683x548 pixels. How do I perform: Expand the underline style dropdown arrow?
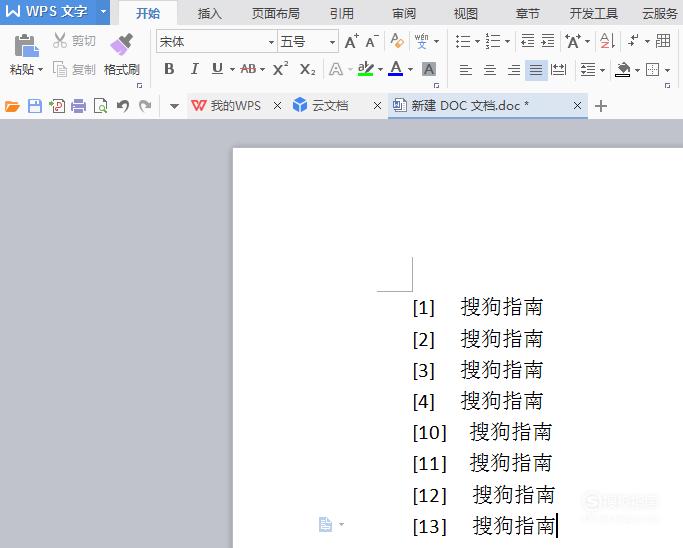pos(232,69)
